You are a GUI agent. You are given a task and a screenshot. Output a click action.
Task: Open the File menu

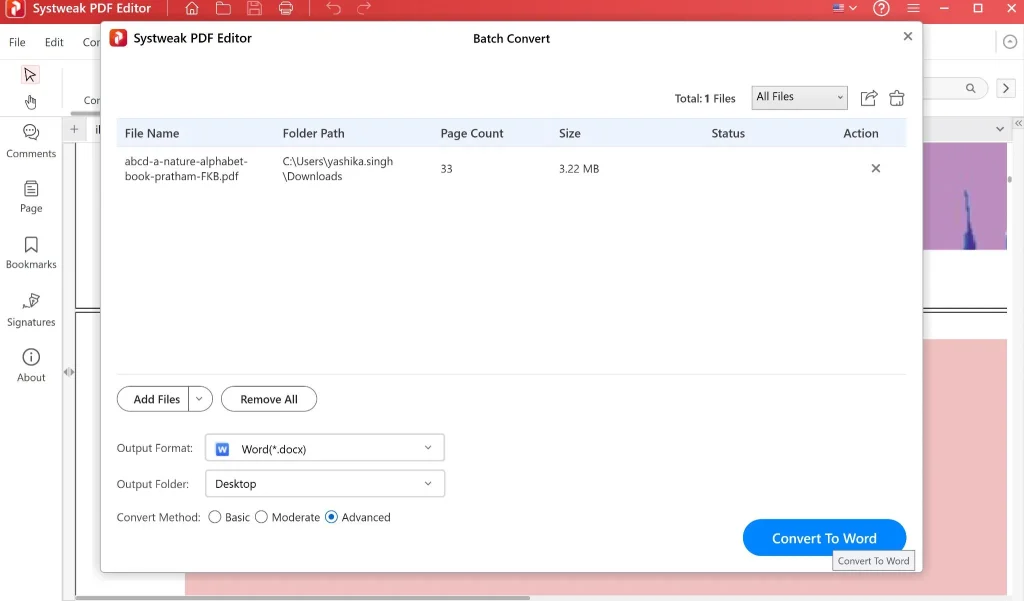[x=17, y=42]
